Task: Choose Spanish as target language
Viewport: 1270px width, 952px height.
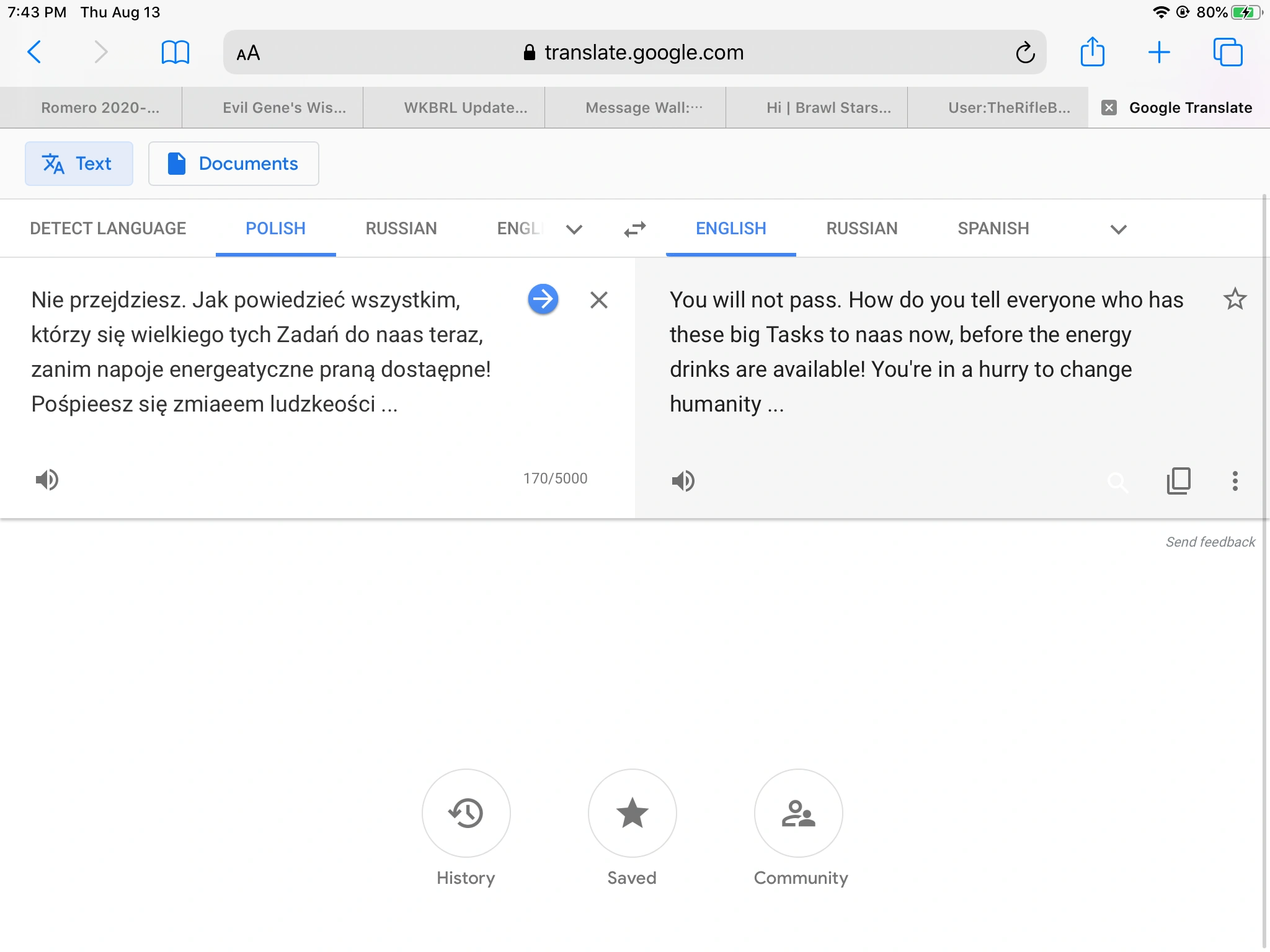Action: [x=993, y=229]
